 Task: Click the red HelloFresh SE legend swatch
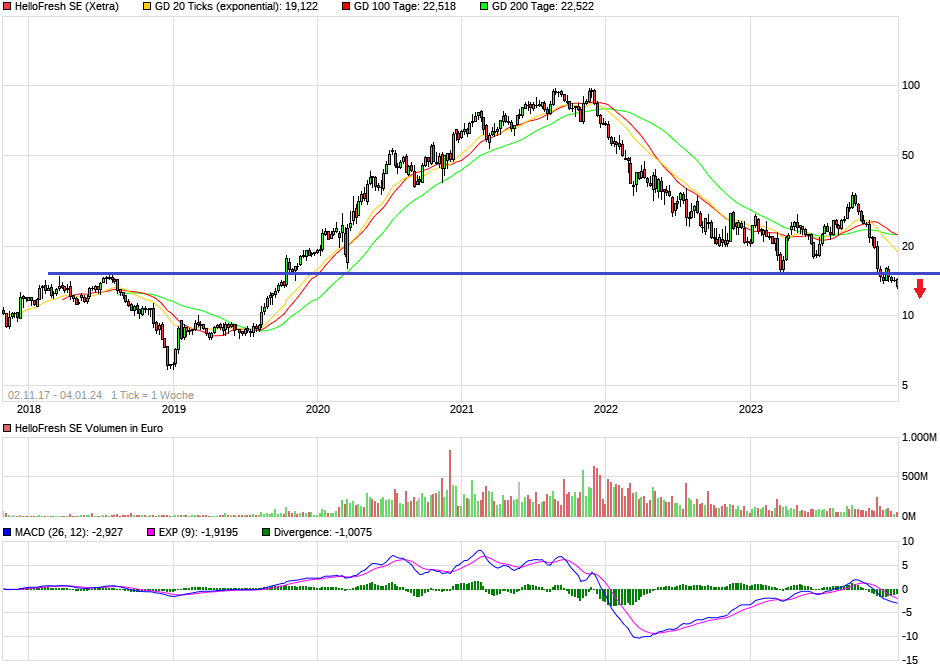pos(7,7)
